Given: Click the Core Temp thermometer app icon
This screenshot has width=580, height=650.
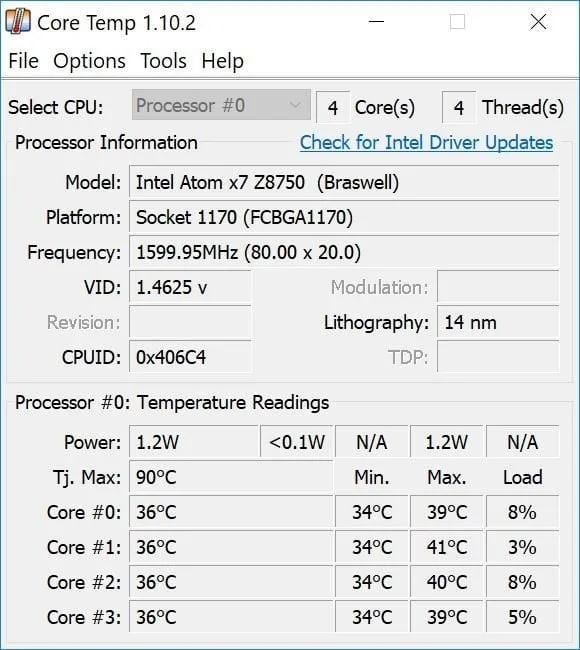Looking at the screenshot, I should tap(18, 22).
